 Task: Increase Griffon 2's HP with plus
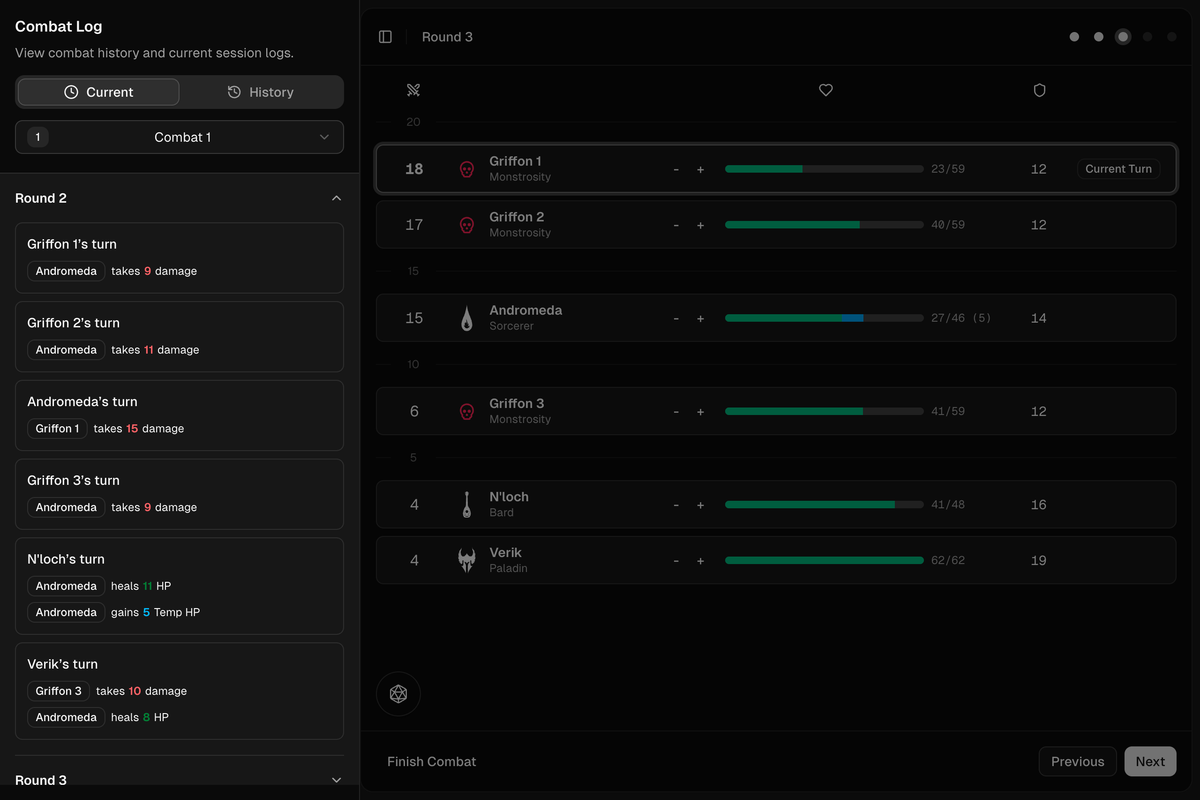[x=700, y=225]
